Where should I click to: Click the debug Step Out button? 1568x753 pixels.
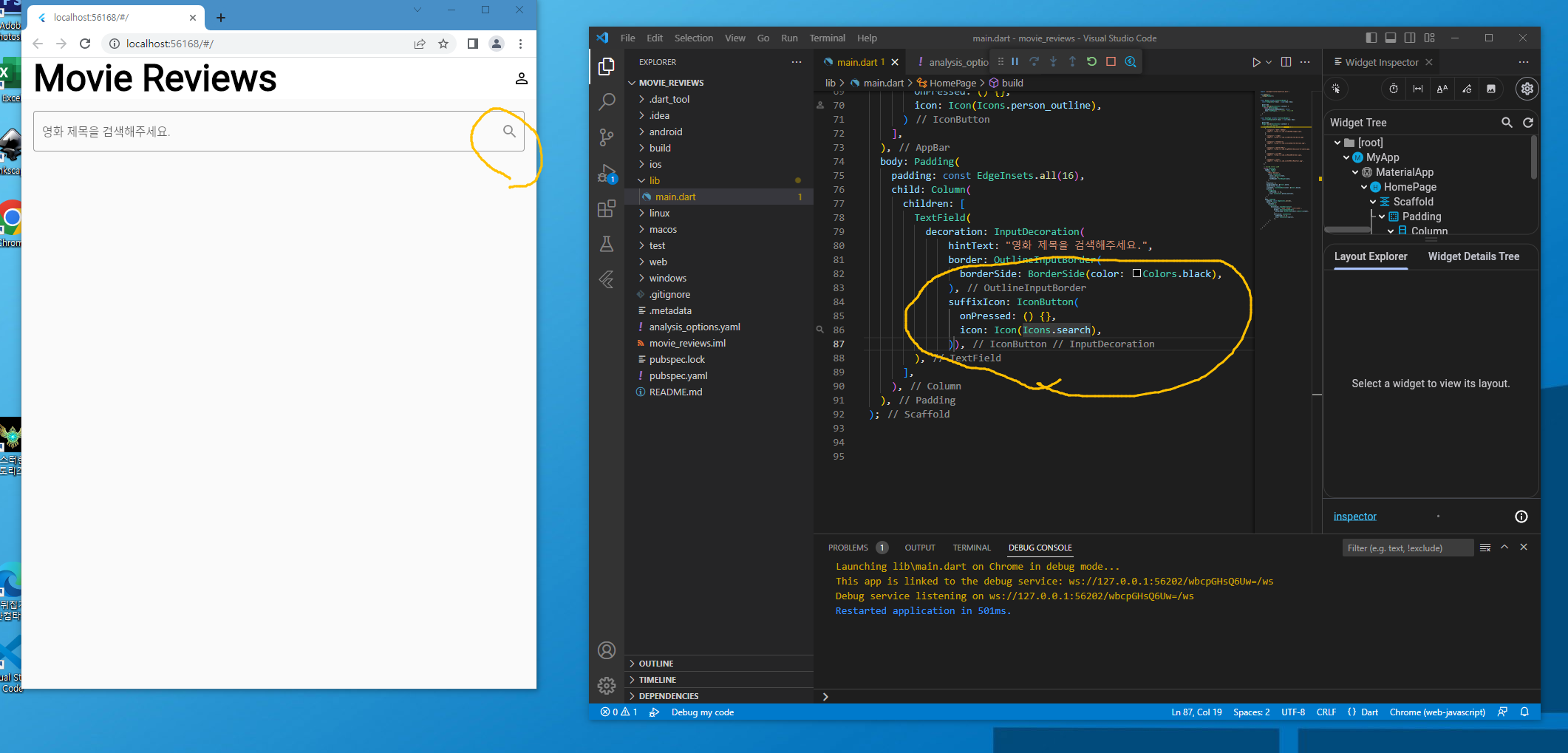(1072, 62)
